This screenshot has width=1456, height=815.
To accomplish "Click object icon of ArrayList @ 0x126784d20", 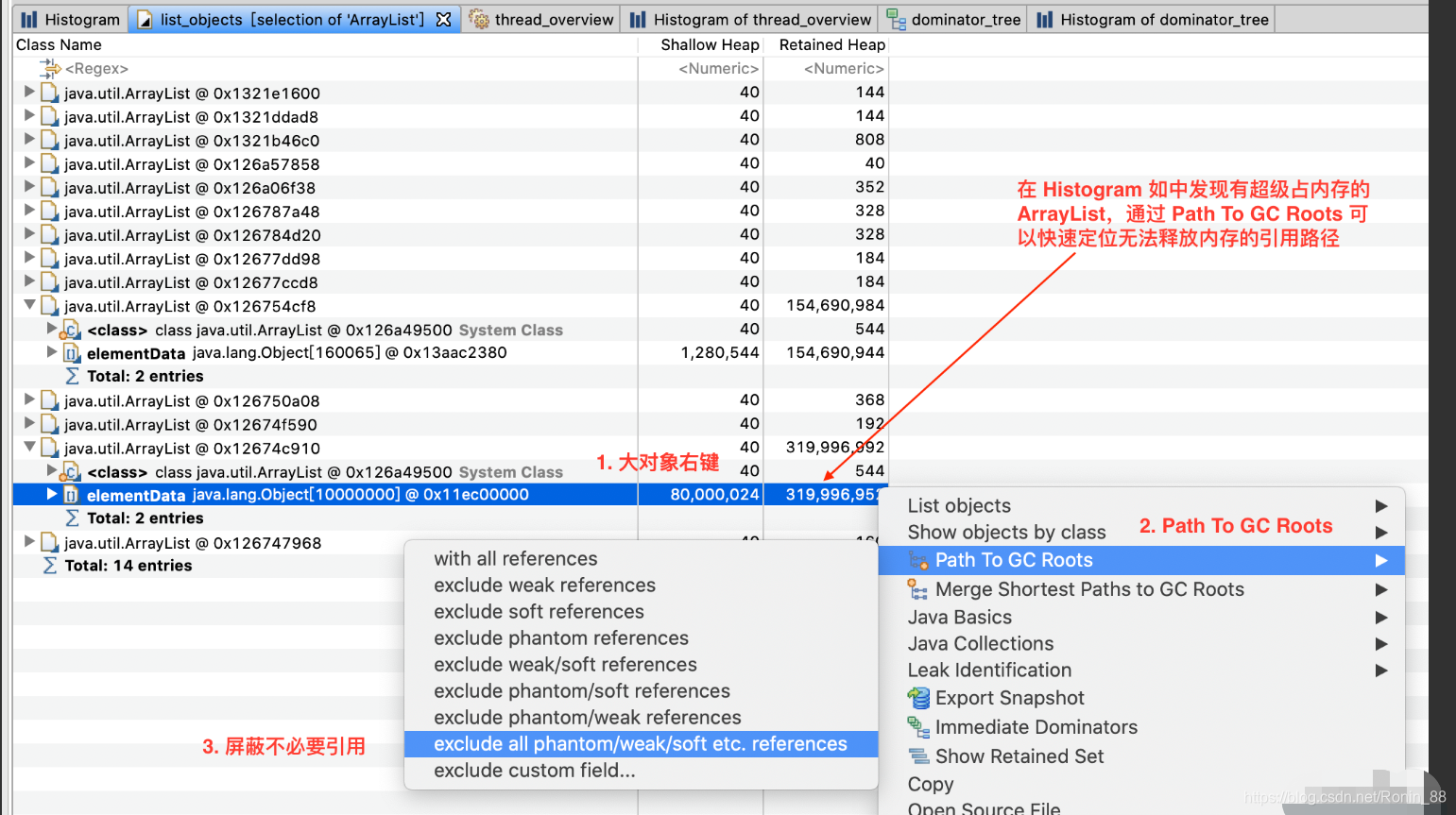I will tap(49, 234).
